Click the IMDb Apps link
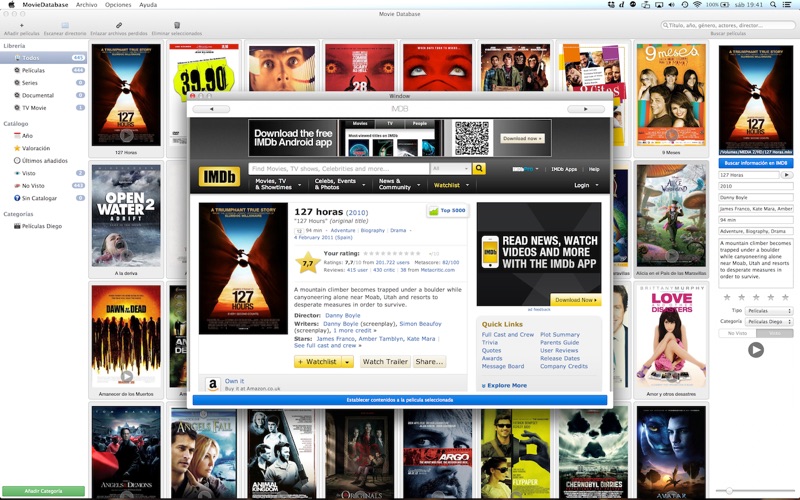Image resolution: width=800 pixels, height=500 pixels. coord(564,169)
